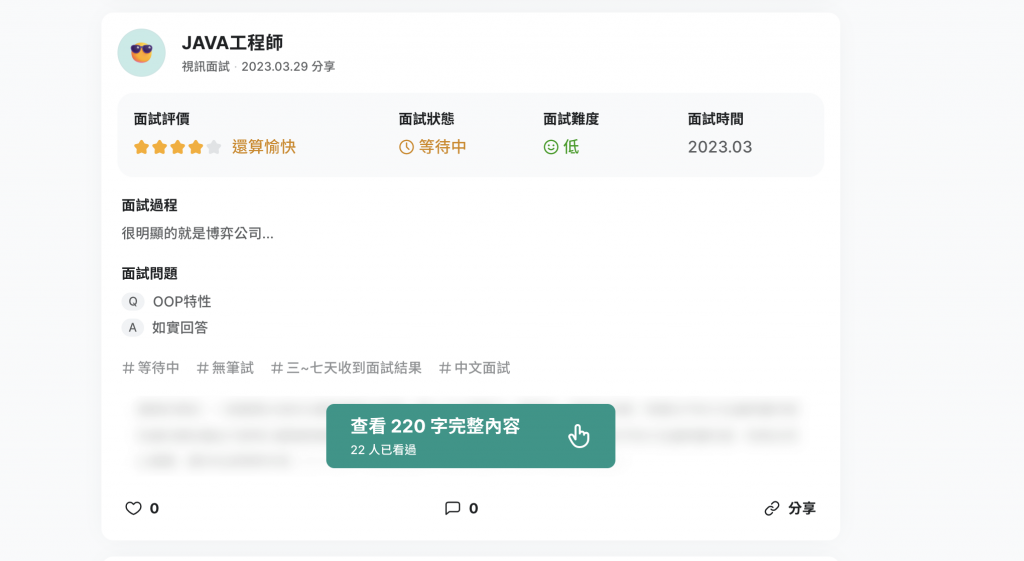The image size is (1024, 561).
Task: Click the 面試過程 section heading
Action: click(x=150, y=205)
